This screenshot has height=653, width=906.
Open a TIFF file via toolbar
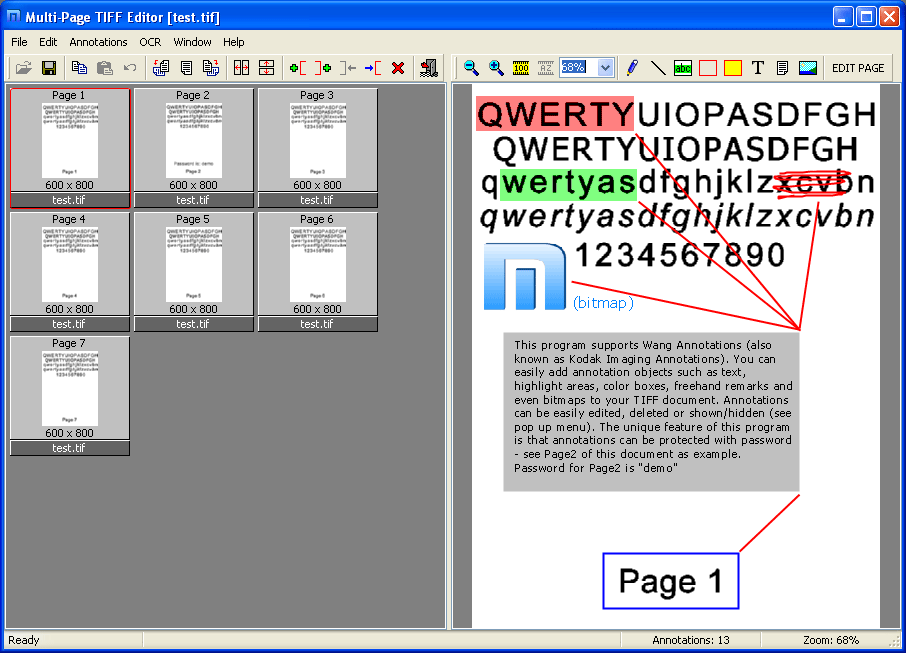click(x=23, y=68)
